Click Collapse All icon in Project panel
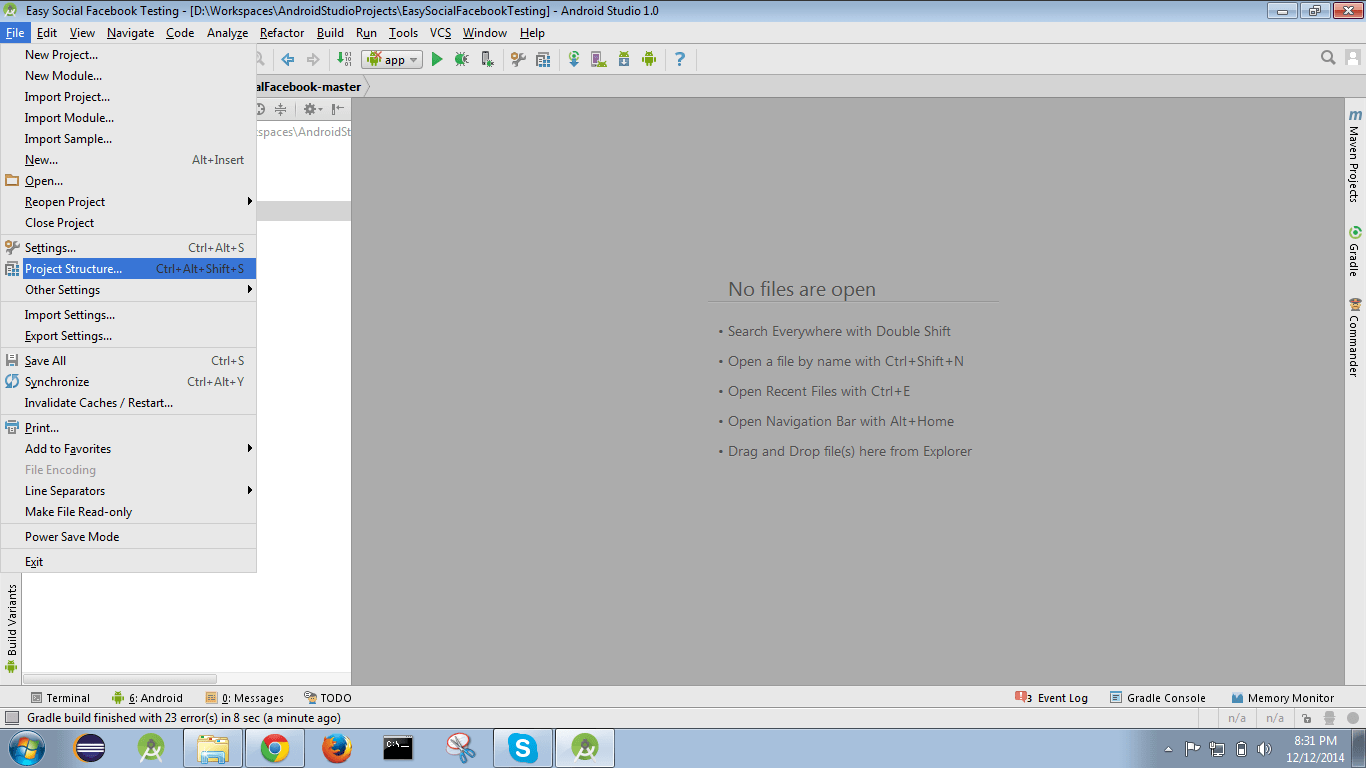 click(x=281, y=109)
